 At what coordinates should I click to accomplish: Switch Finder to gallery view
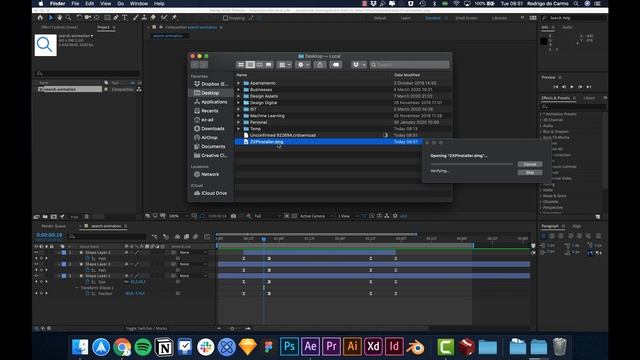268,64
